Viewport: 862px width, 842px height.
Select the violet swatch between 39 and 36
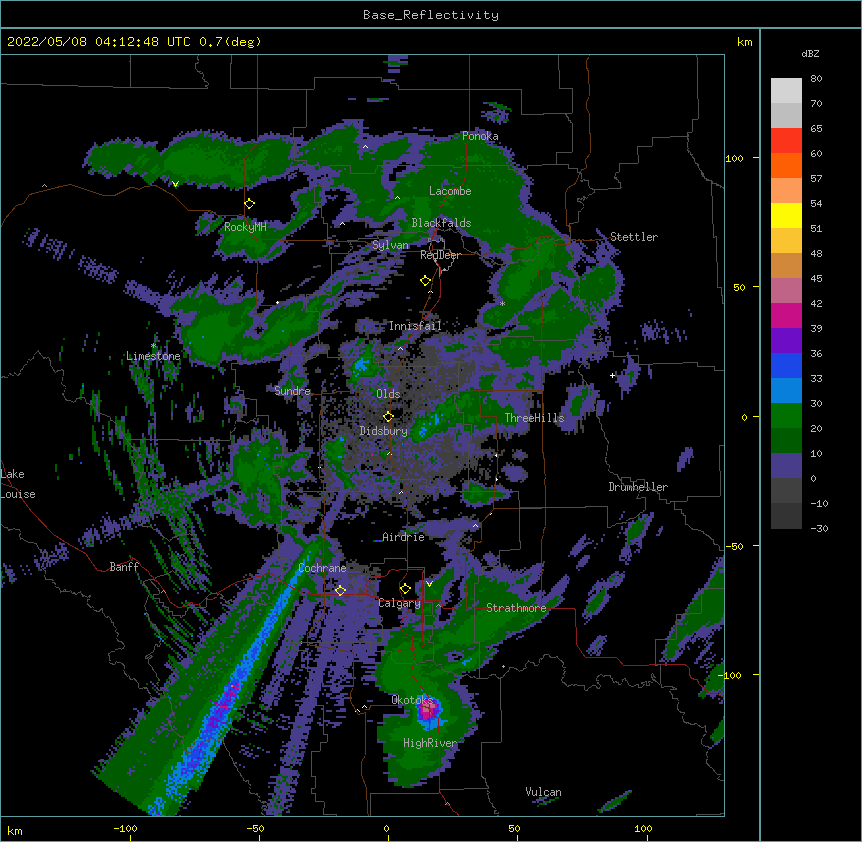pyautogui.click(x=786, y=341)
